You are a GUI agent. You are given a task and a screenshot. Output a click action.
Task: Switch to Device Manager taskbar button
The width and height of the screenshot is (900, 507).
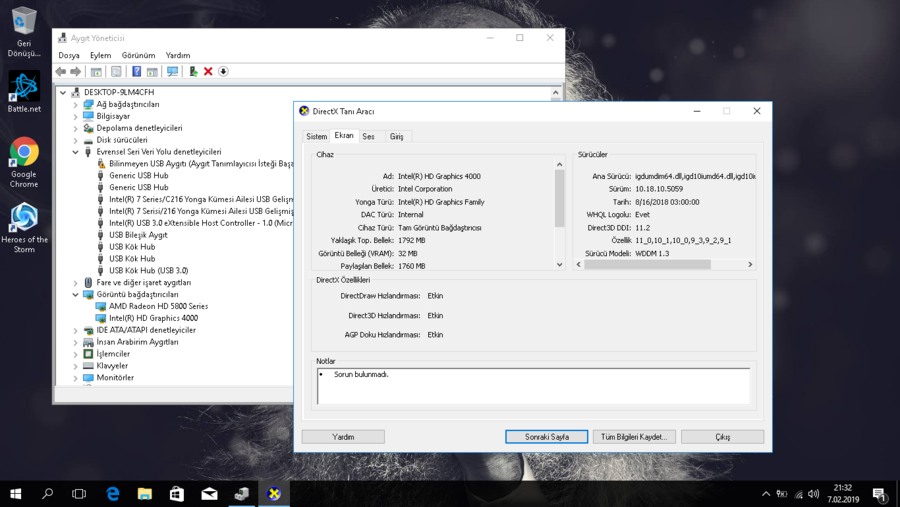pos(242,494)
